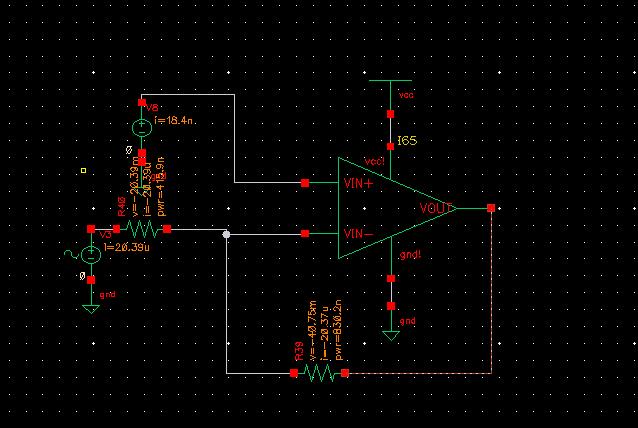This screenshot has height=428, width=638.
Task: Click the VIN- pin label
Action: click(358, 234)
